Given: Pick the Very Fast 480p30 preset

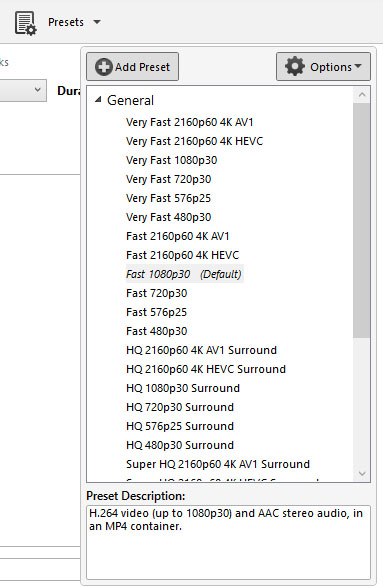Looking at the screenshot, I should (x=168, y=217).
